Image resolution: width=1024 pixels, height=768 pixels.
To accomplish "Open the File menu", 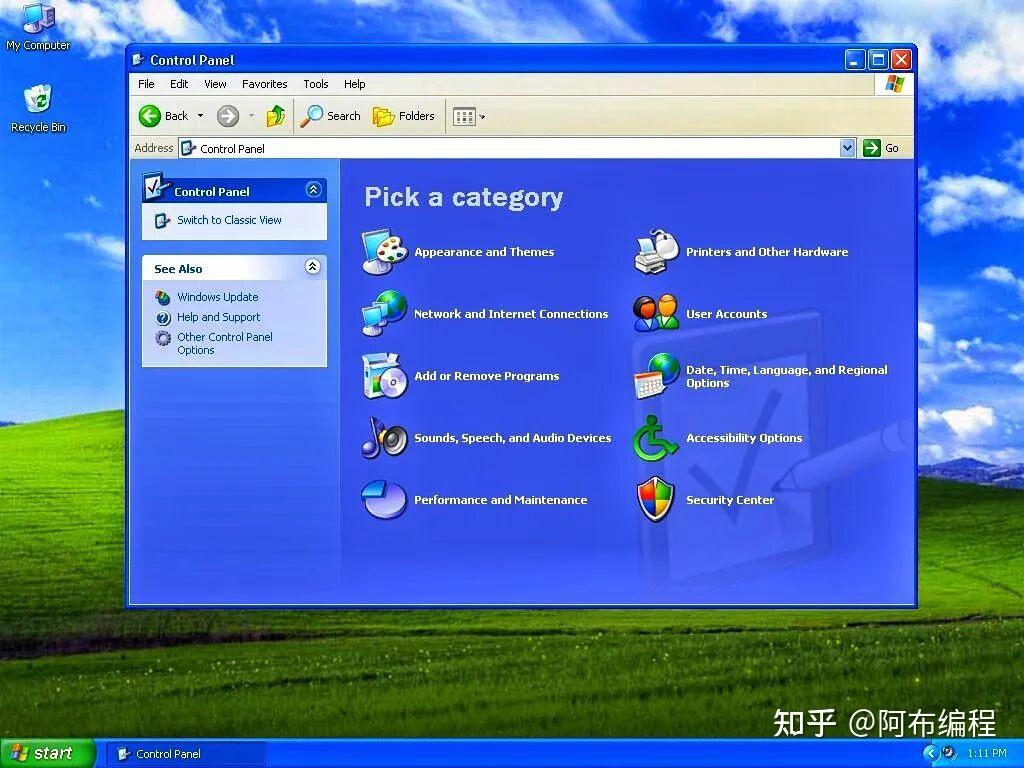I will point(146,84).
